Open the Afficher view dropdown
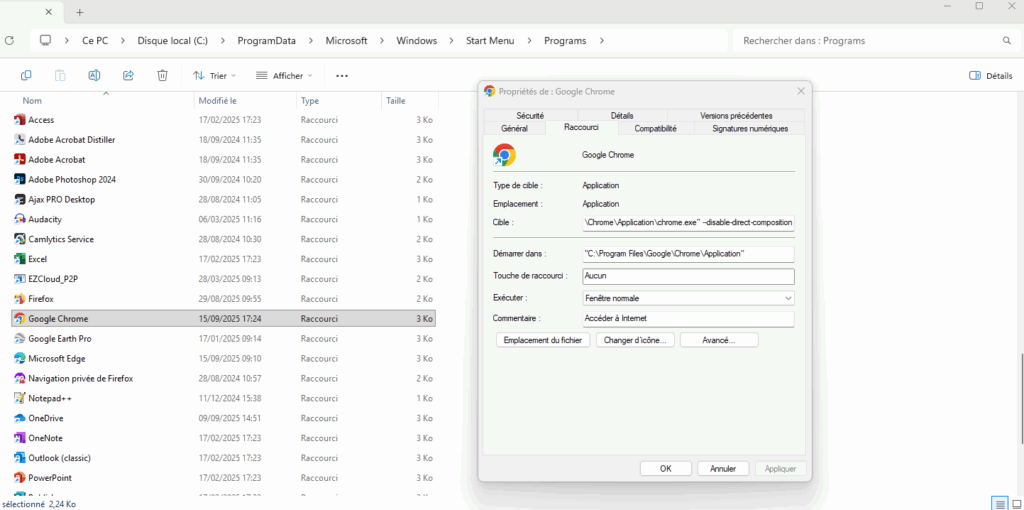1024x510 pixels. click(284, 76)
